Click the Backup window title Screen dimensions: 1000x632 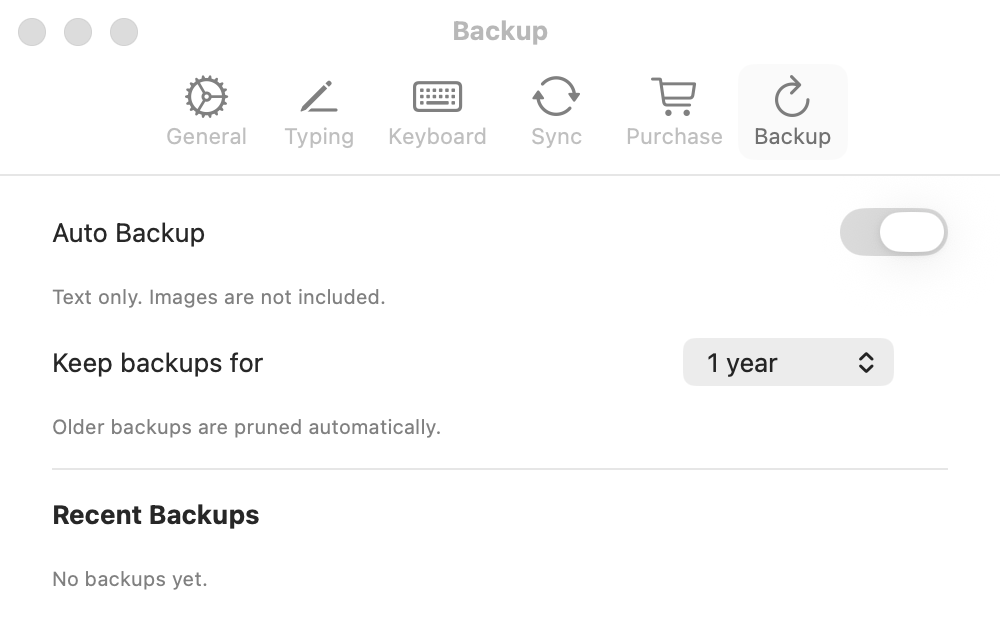(500, 31)
